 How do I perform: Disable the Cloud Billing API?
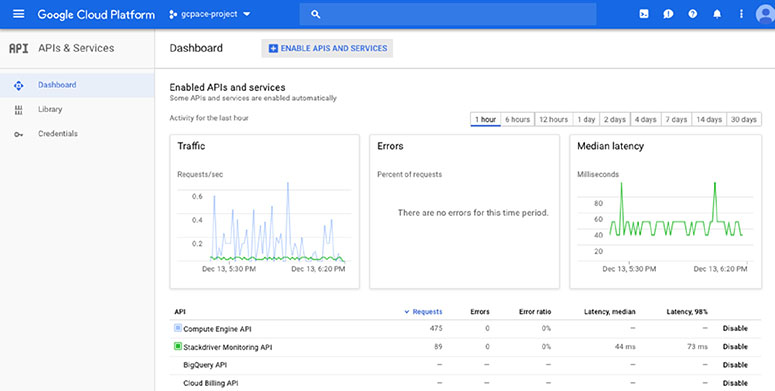pos(735,383)
